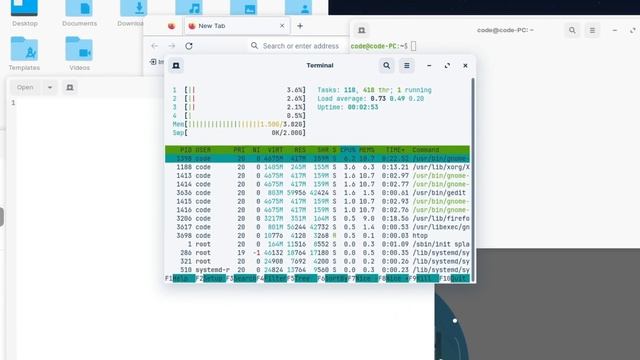Sort htop by the PID column header

pyautogui.click(x=186, y=150)
